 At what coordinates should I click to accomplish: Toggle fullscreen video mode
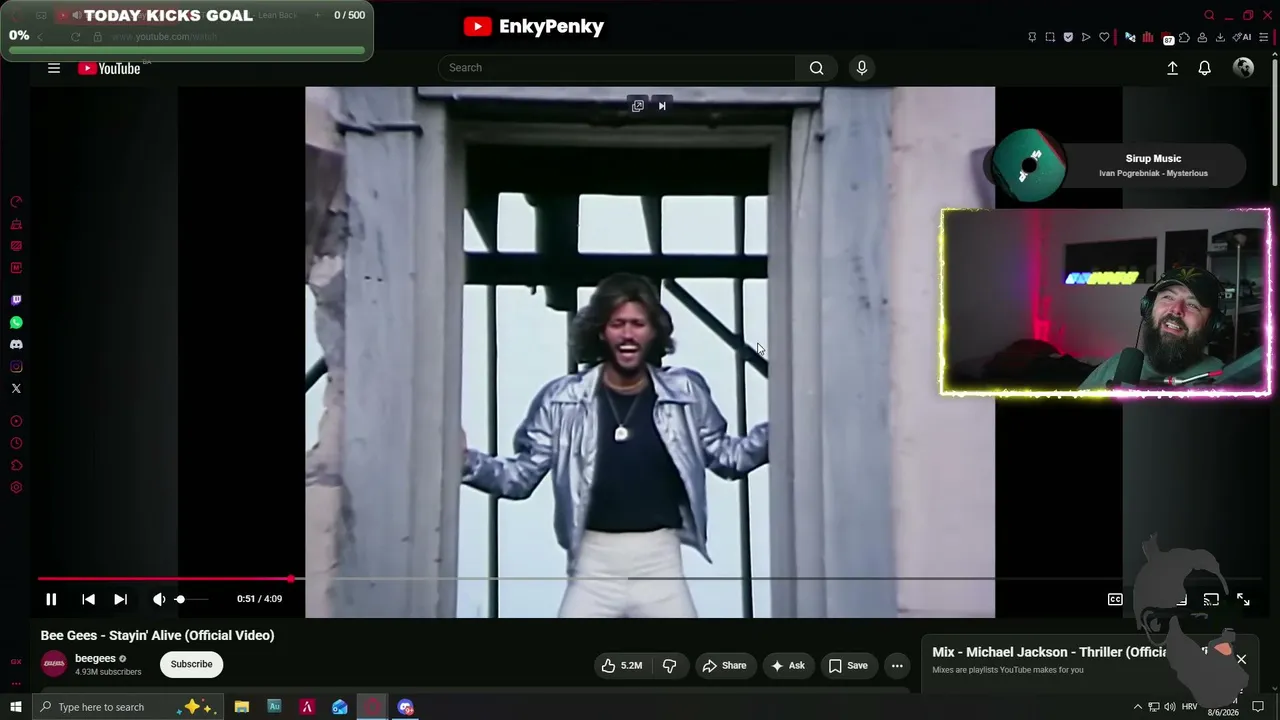[x=1243, y=599]
